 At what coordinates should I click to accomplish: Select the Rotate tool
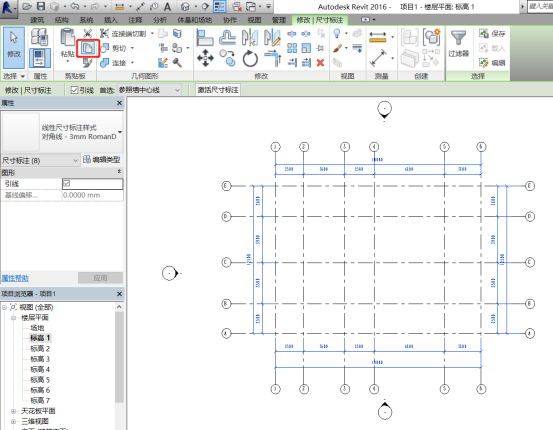click(x=250, y=59)
